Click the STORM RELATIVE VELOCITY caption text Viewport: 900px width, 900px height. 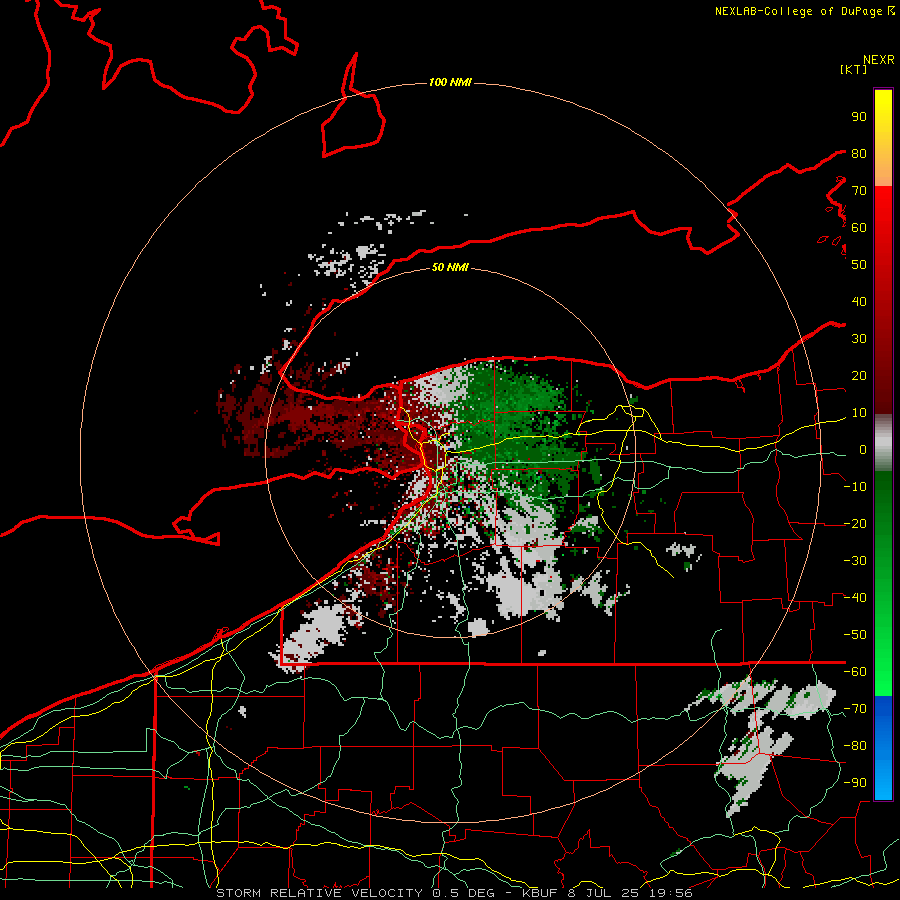[x=320, y=893]
